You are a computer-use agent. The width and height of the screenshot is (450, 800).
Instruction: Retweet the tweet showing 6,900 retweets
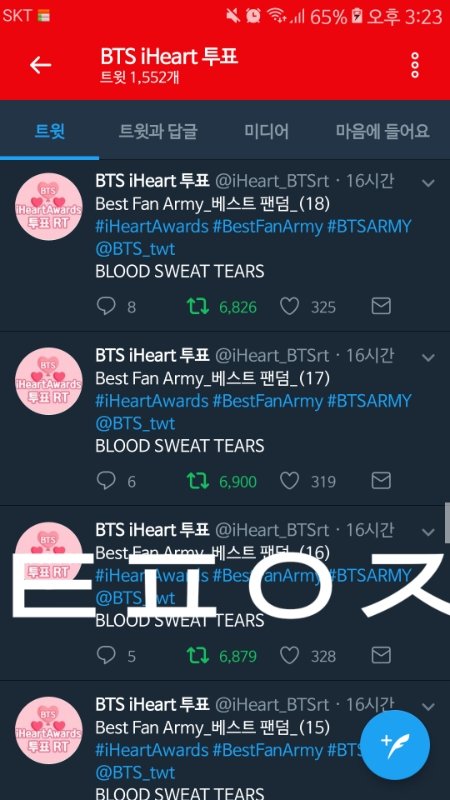(x=197, y=481)
